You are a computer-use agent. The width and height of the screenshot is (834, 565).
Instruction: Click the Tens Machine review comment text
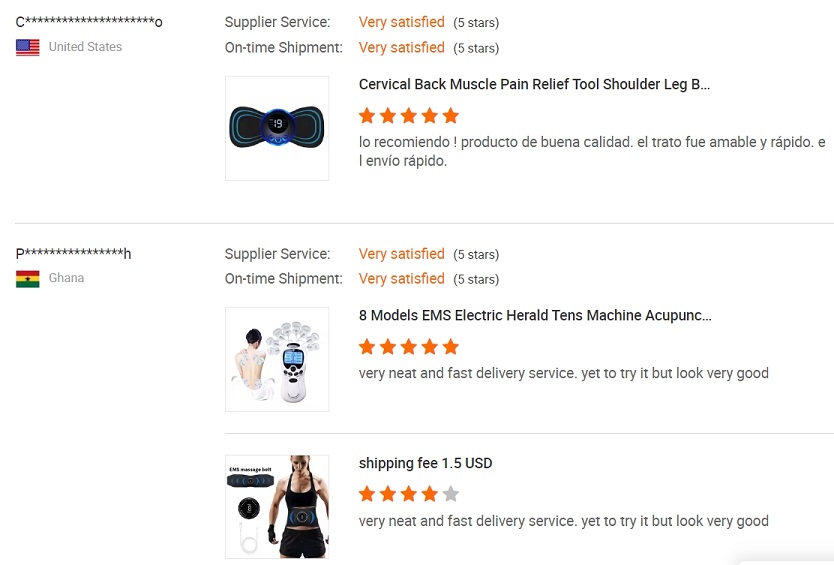[563, 373]
